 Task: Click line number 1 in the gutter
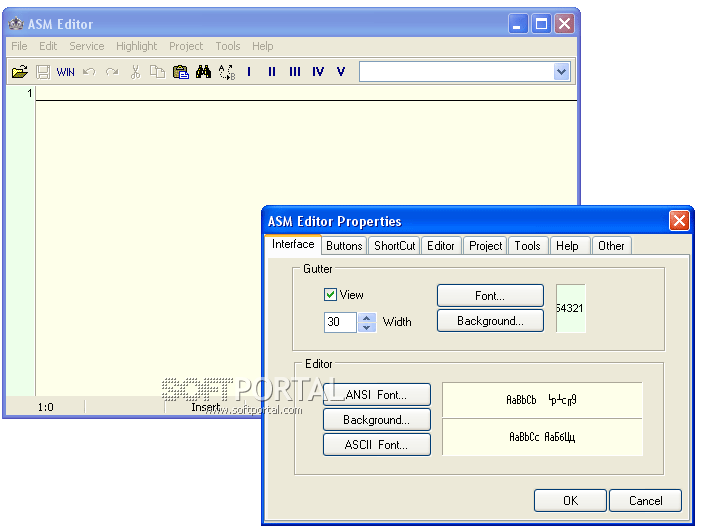pos(30,93)
